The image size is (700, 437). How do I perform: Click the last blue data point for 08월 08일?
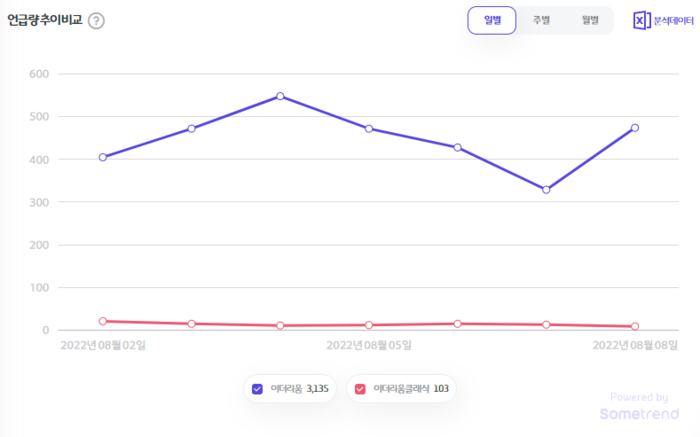click(x=635, y=128)
